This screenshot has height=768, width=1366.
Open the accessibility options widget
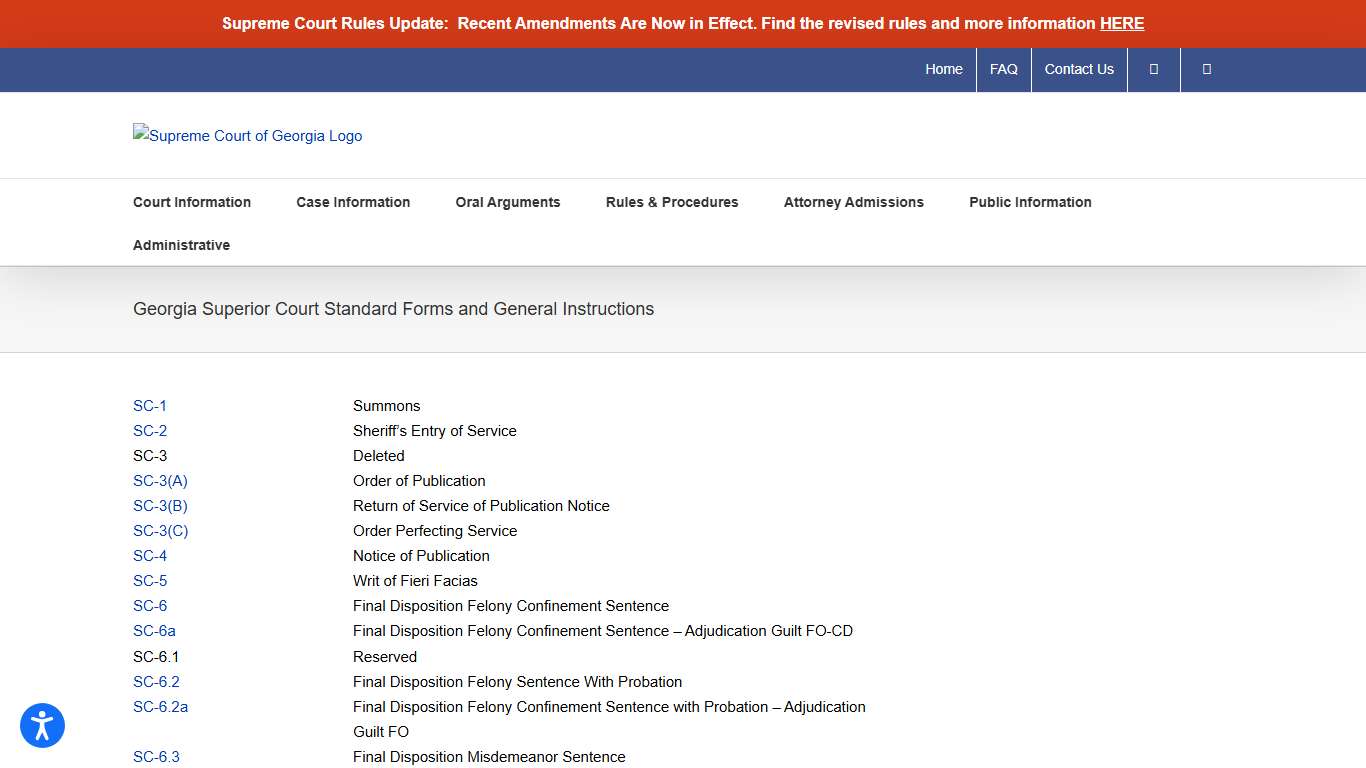pos(42,725)
